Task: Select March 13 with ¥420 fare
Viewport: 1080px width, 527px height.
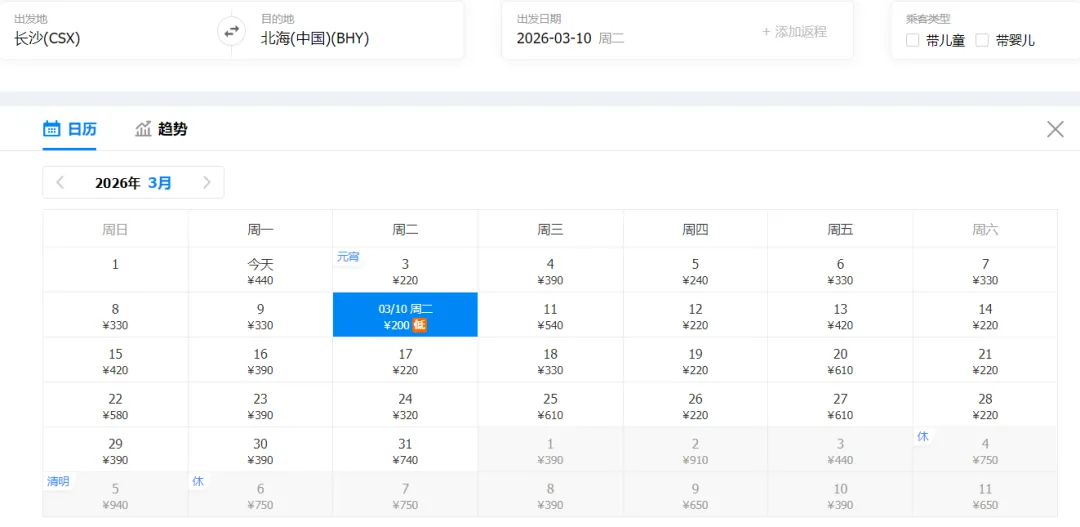Action: point(840,316)
